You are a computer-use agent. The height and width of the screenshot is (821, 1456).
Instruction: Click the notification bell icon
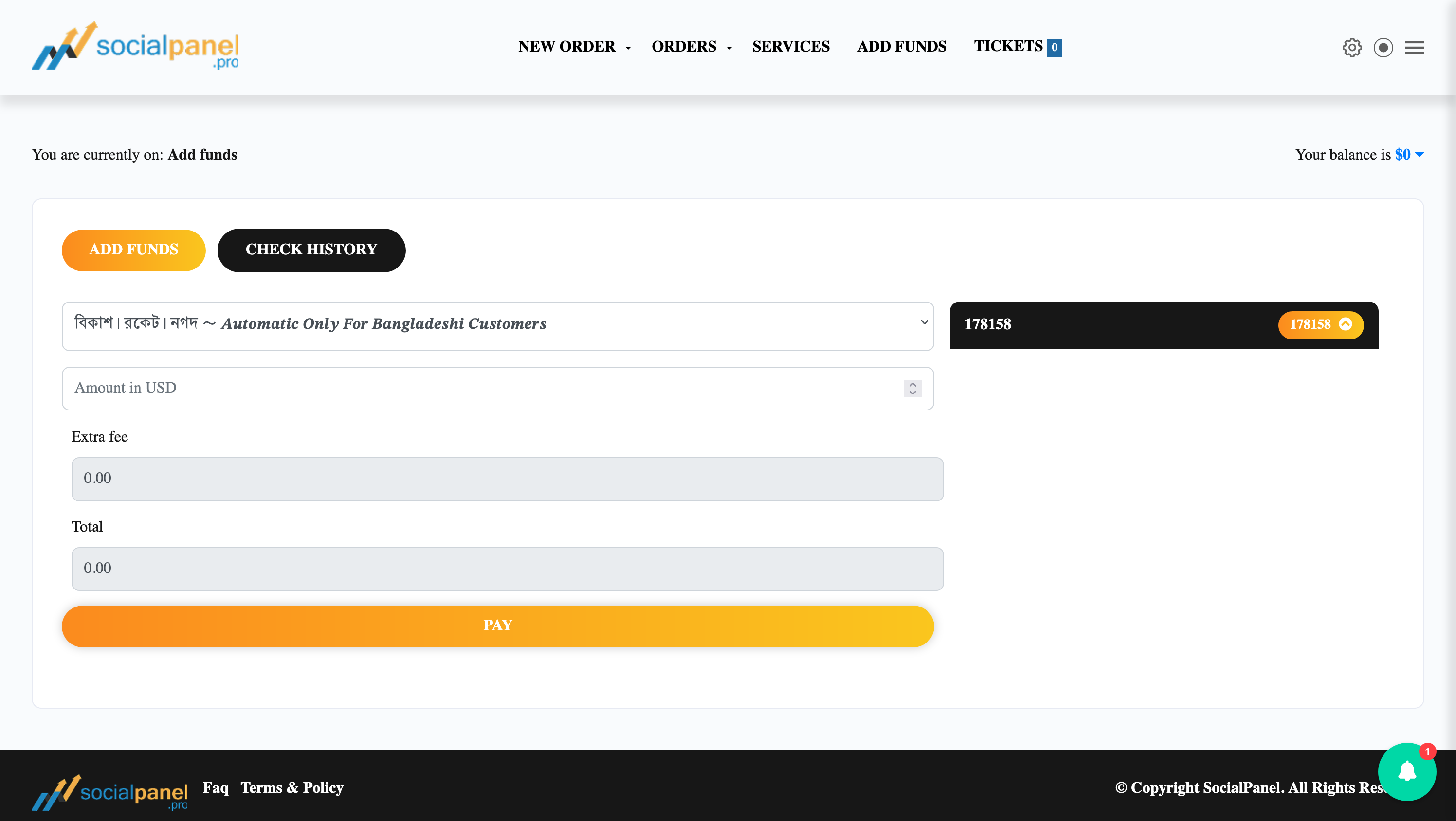click(x=1406, y=771)
